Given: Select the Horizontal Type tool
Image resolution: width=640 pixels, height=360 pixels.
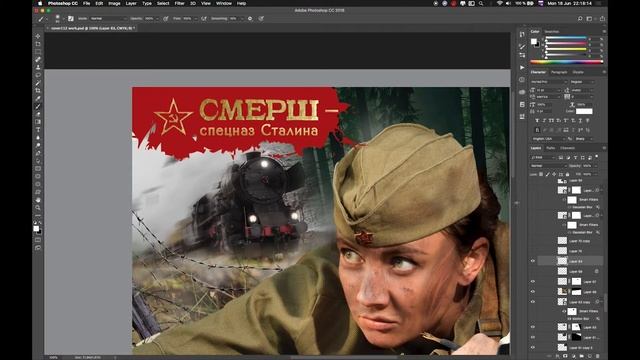Looking at the screenshot, I should pos(38,130).
